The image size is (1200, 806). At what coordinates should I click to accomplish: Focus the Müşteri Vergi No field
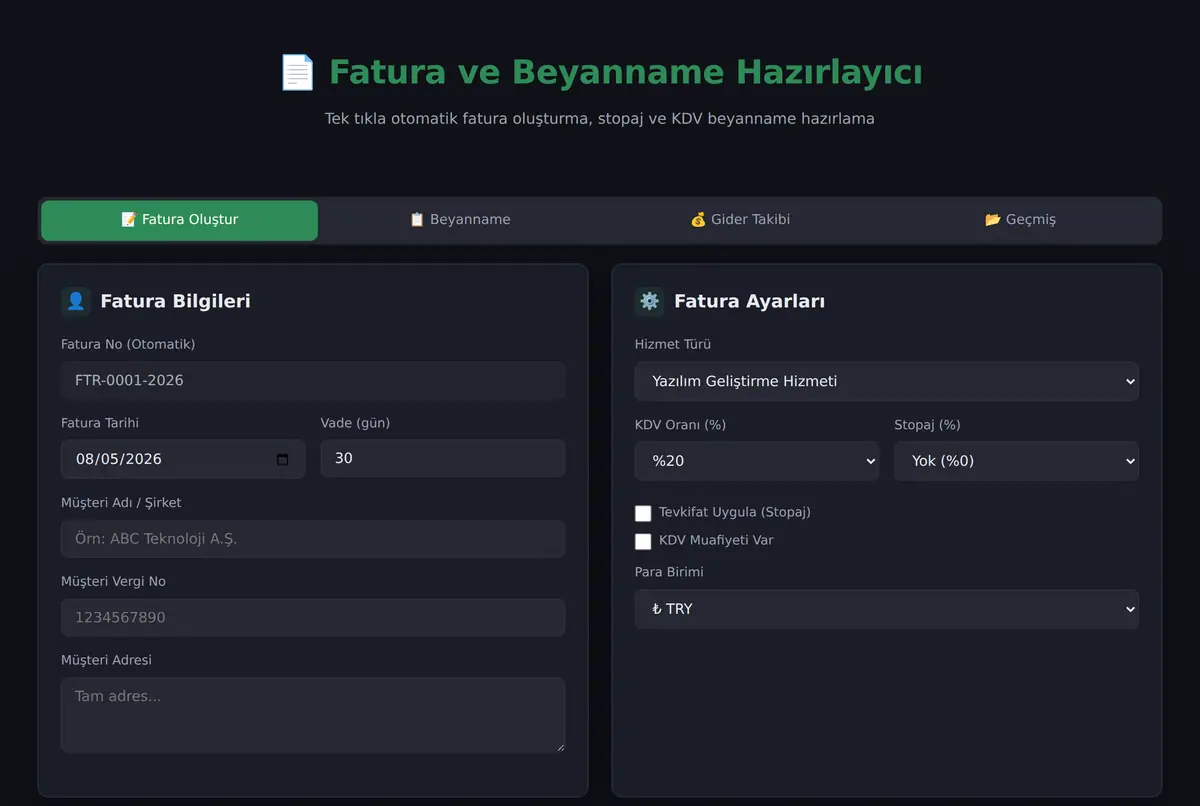tap(313, 618)
